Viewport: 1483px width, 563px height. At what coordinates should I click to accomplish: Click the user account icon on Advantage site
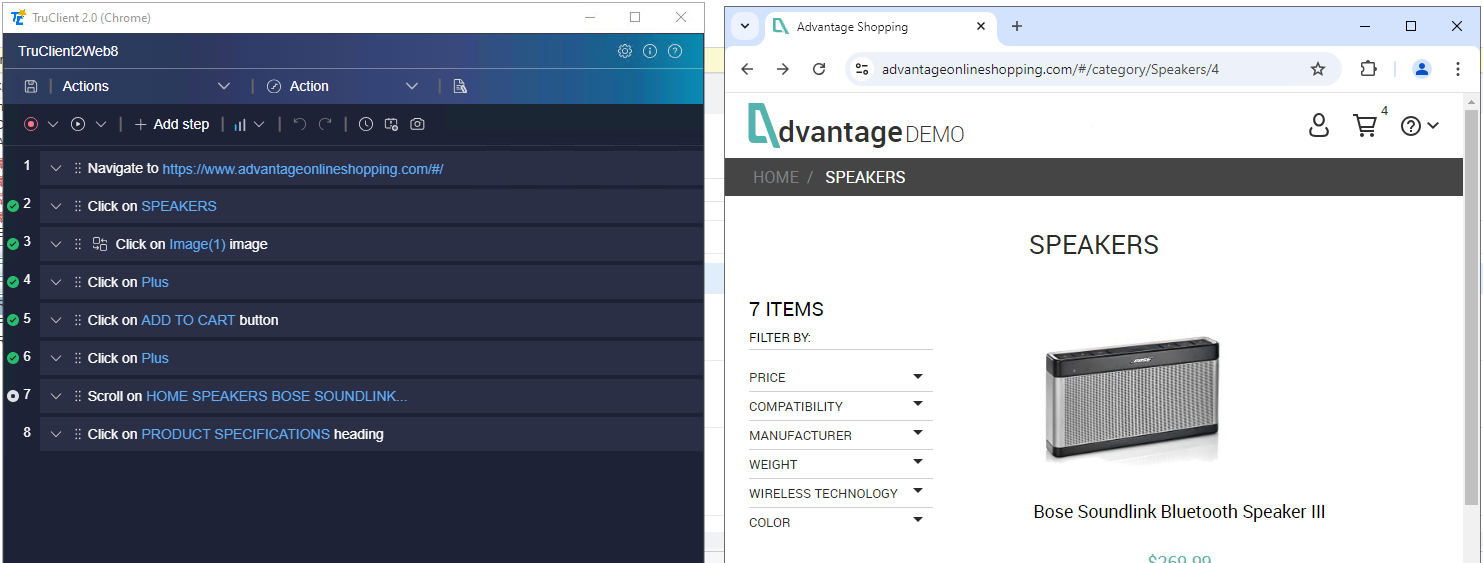1319,125
